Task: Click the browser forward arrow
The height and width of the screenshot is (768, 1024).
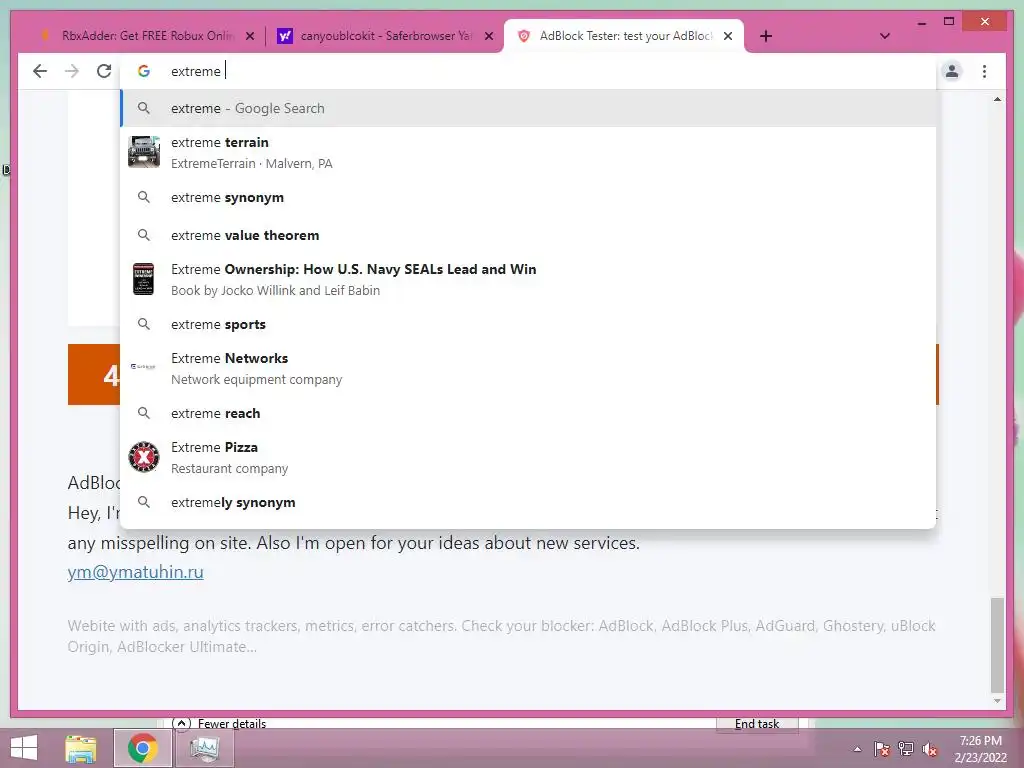Action: coord(72,71)
